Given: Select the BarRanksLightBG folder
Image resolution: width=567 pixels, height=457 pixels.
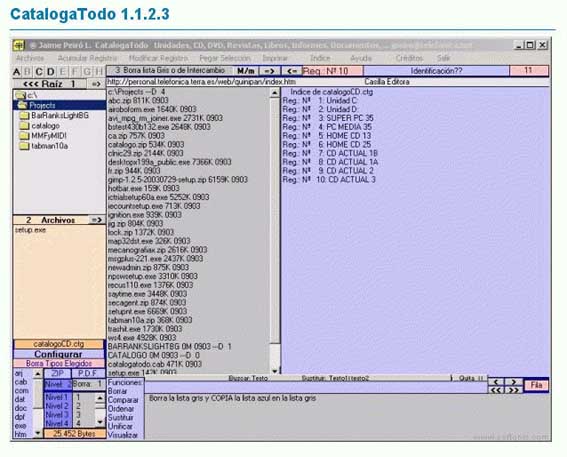Looking at the screenshot, I should click(x=54, y=116).
